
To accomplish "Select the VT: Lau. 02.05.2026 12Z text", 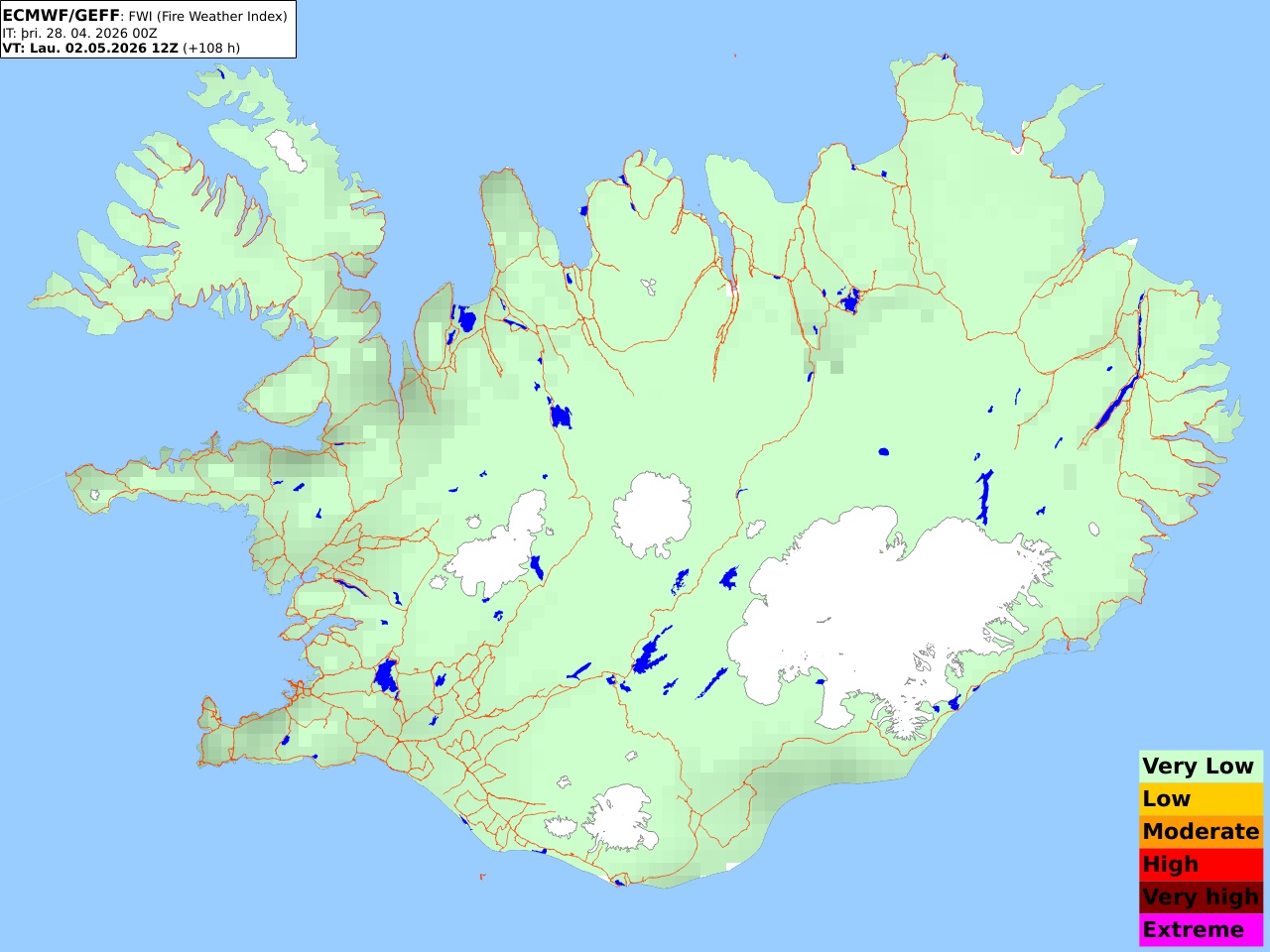I will [x=90, y=48].
